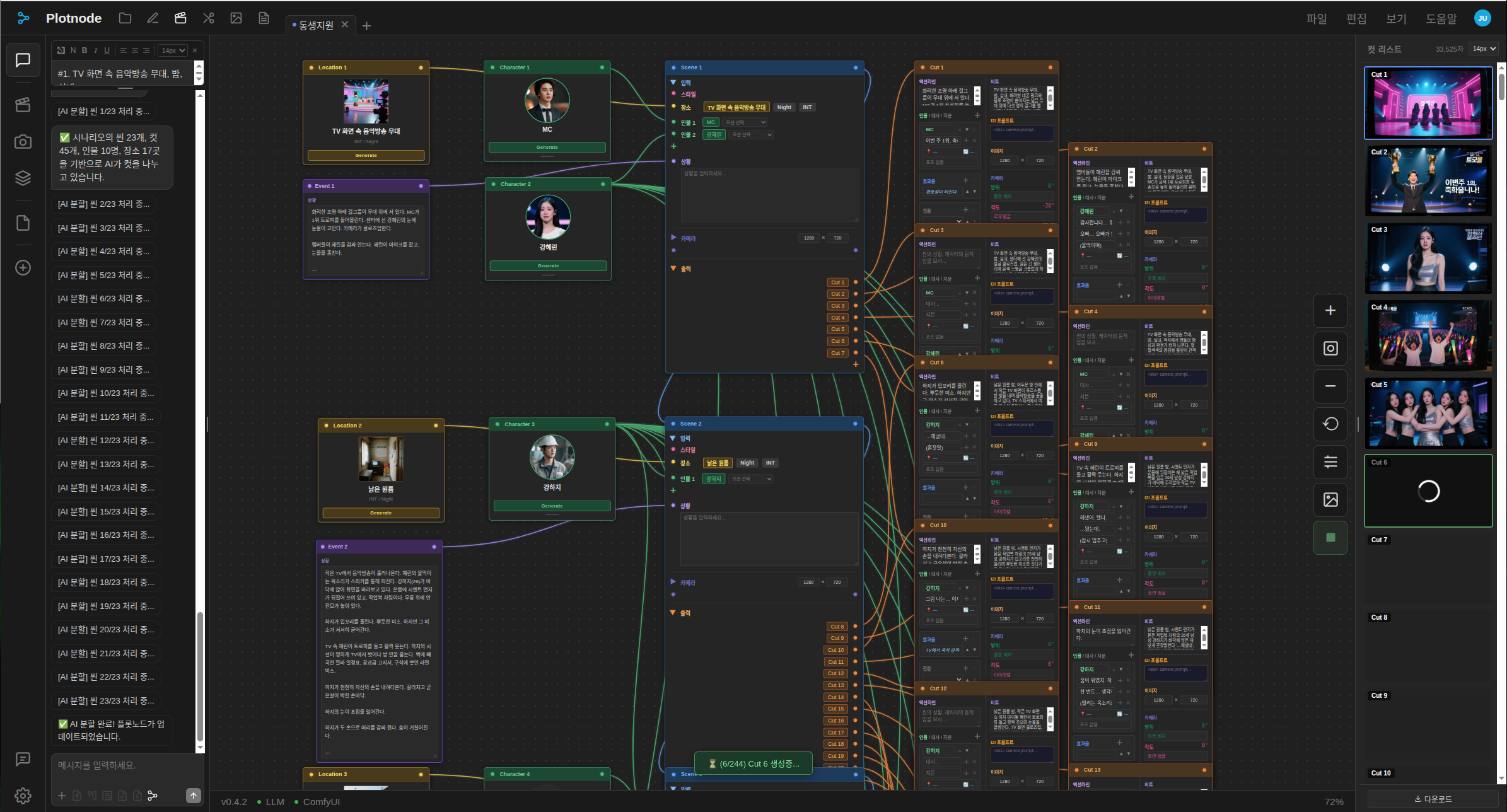Open the camera icon in left sidebar
This screenshot has width=1507, height=812.
23,142
